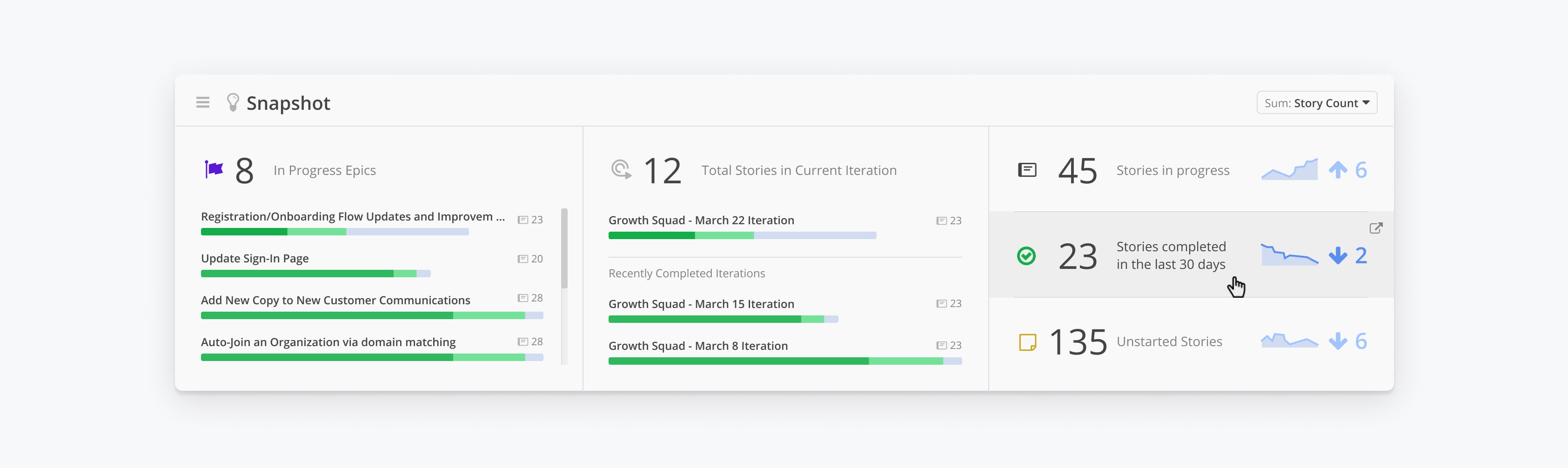Click story count icon for March 22 Iteration

pos(941,221)
